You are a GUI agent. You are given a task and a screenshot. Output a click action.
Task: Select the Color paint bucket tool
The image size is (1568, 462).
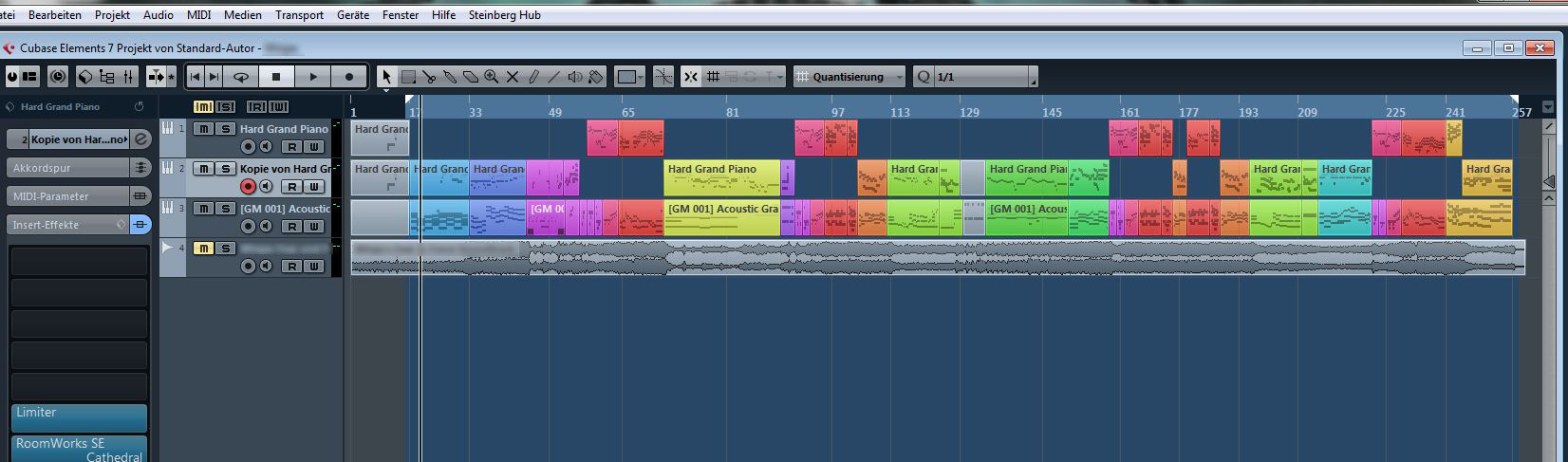point(596,77)
